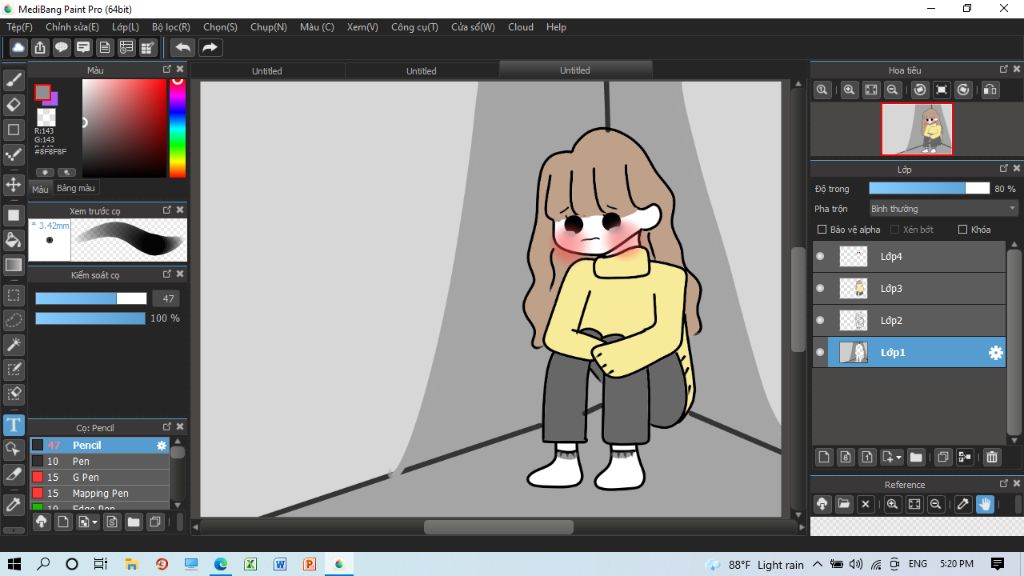The height and width of the screenshot is (576, 1024).
Task: Add a new folder layer
Action: (x=916, y=457)
